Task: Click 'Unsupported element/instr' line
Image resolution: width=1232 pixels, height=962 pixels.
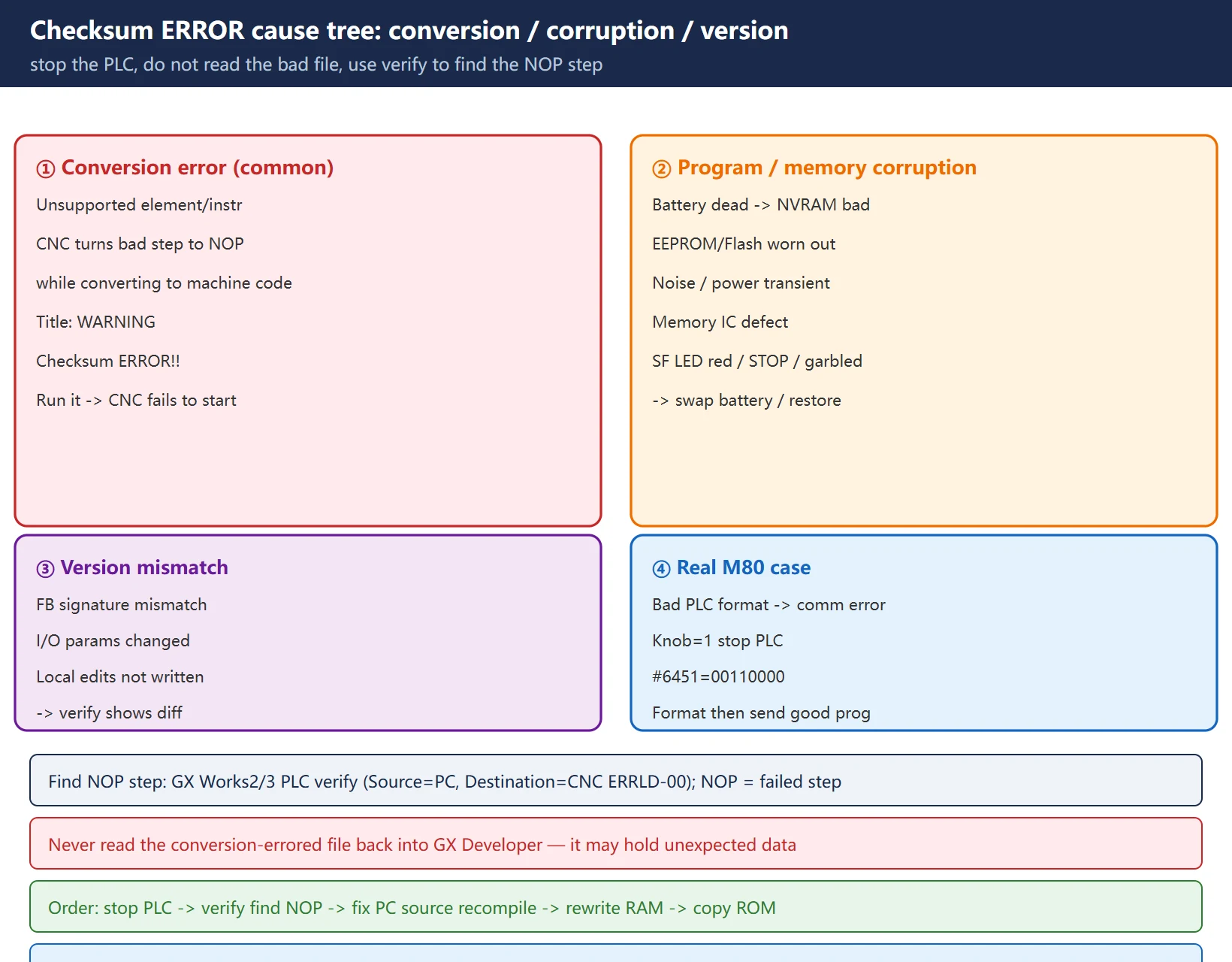Action: (139, 205)
